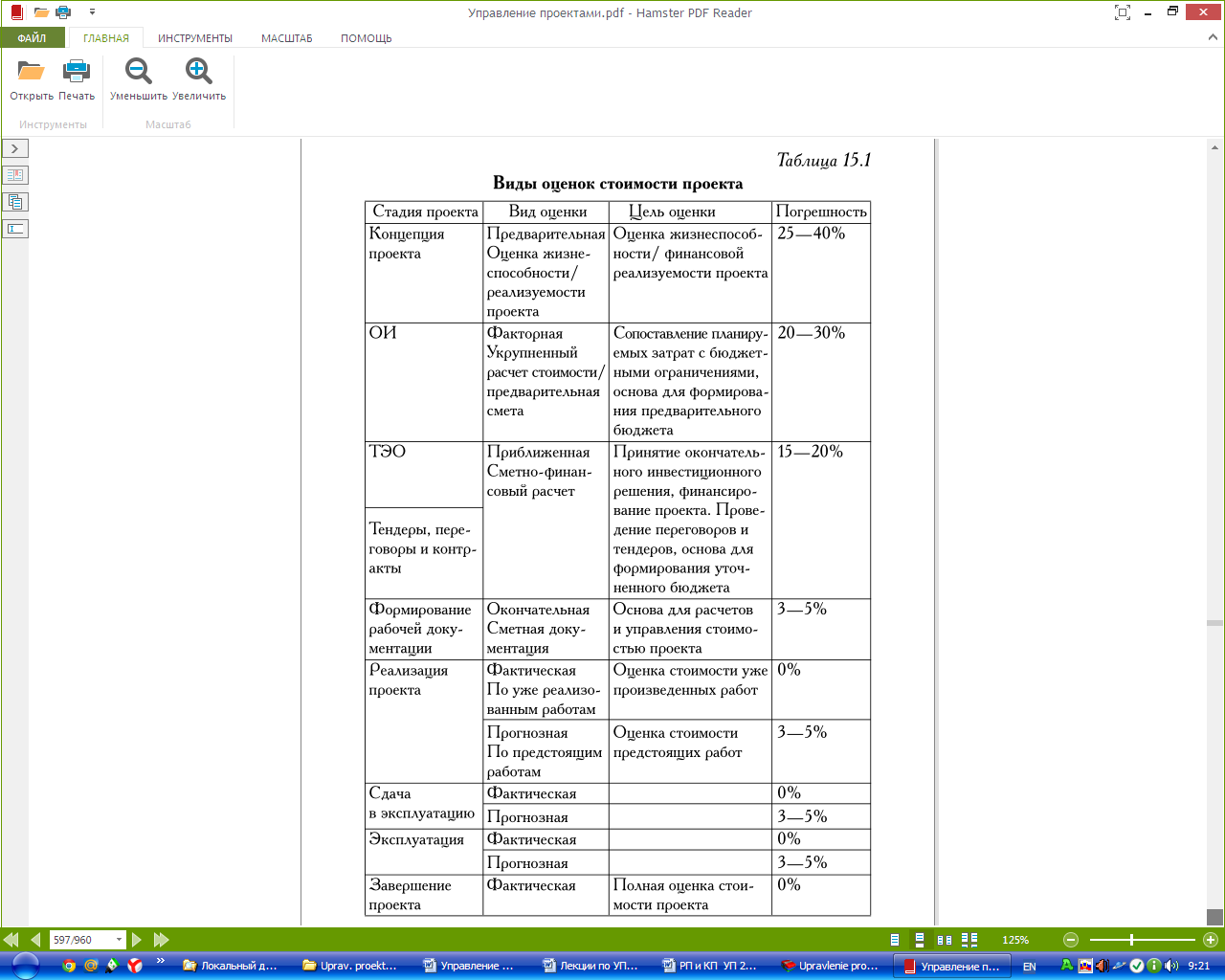Click table title Виды оценок стоимости проекта

tap(617, 183)
